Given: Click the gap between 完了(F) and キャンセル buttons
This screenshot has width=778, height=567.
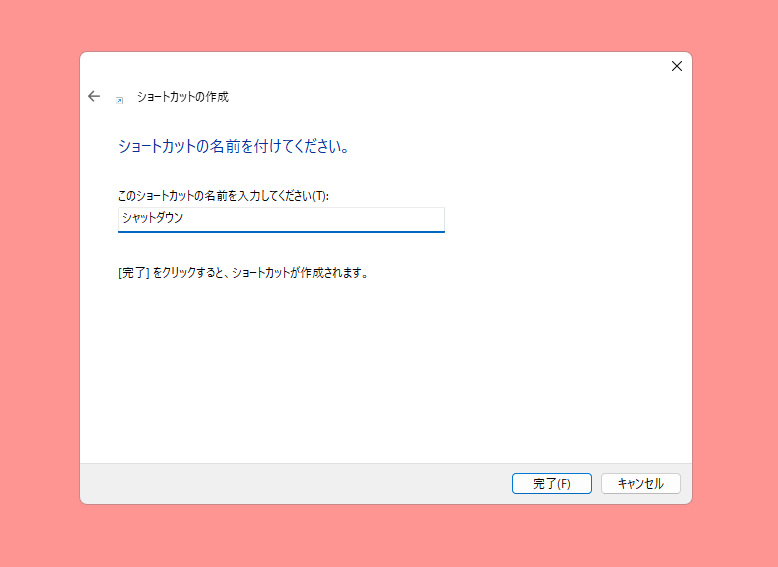Looking at the screenshot, I should coord(596,483).
